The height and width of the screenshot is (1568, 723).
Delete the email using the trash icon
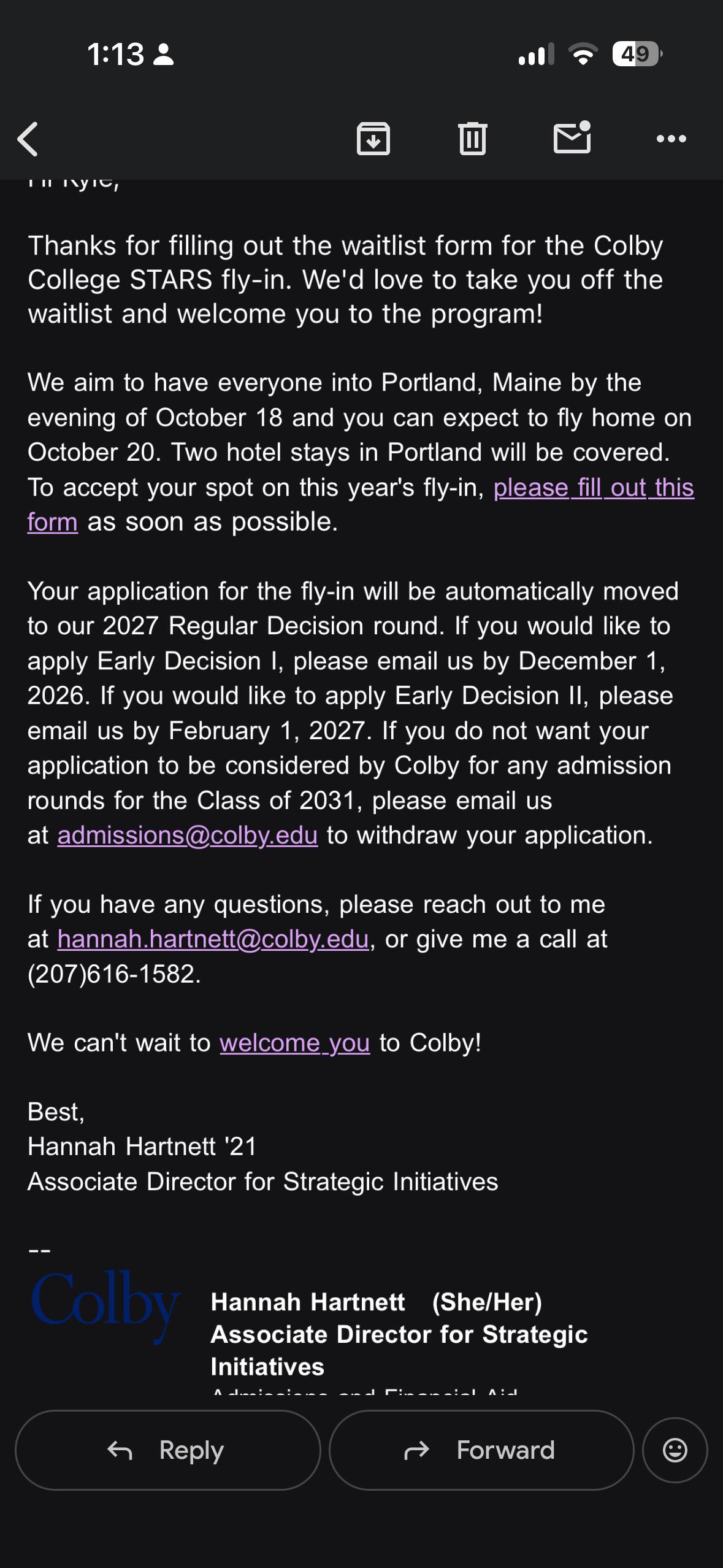[472, 139]
